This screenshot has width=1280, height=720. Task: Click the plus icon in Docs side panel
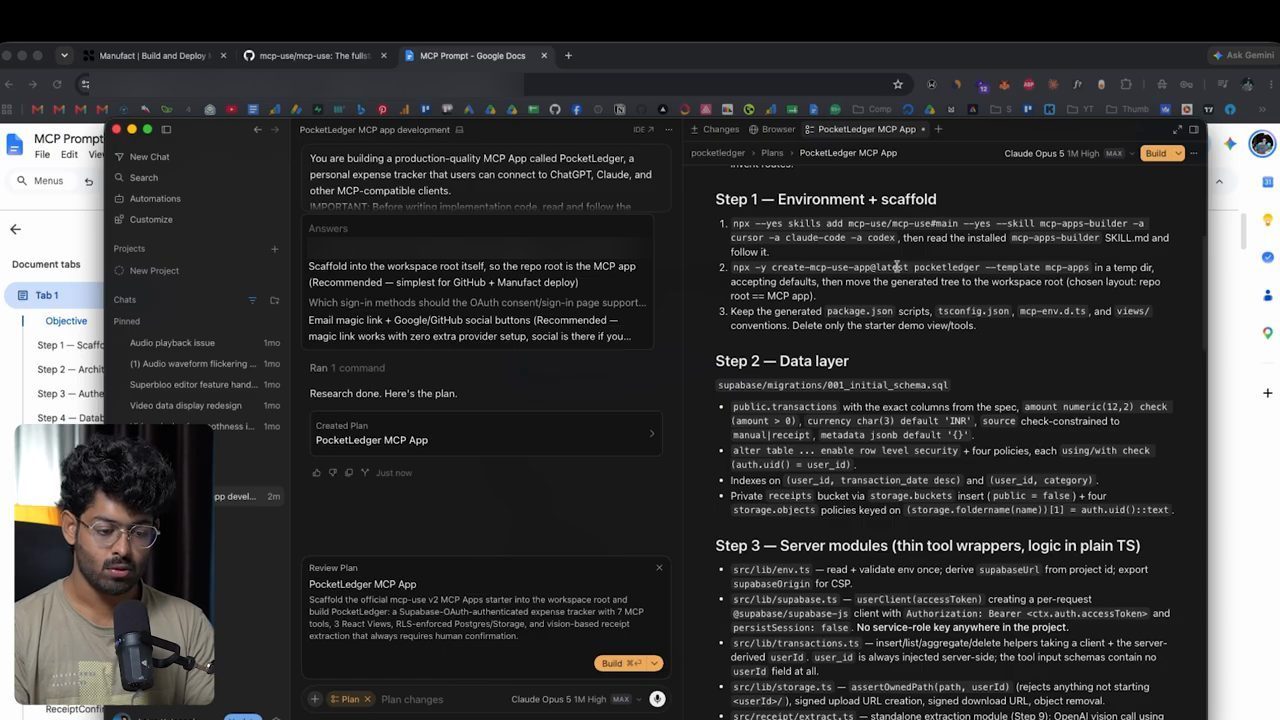click(x=1267, y=393)
